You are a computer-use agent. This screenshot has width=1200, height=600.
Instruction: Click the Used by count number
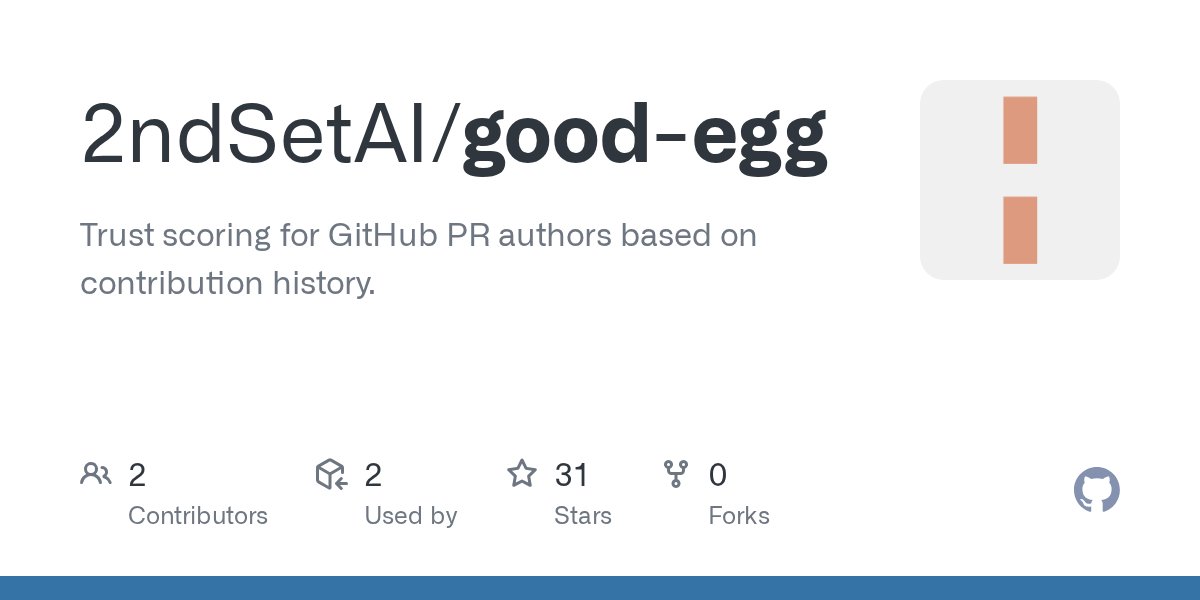[x=373, y=475]
